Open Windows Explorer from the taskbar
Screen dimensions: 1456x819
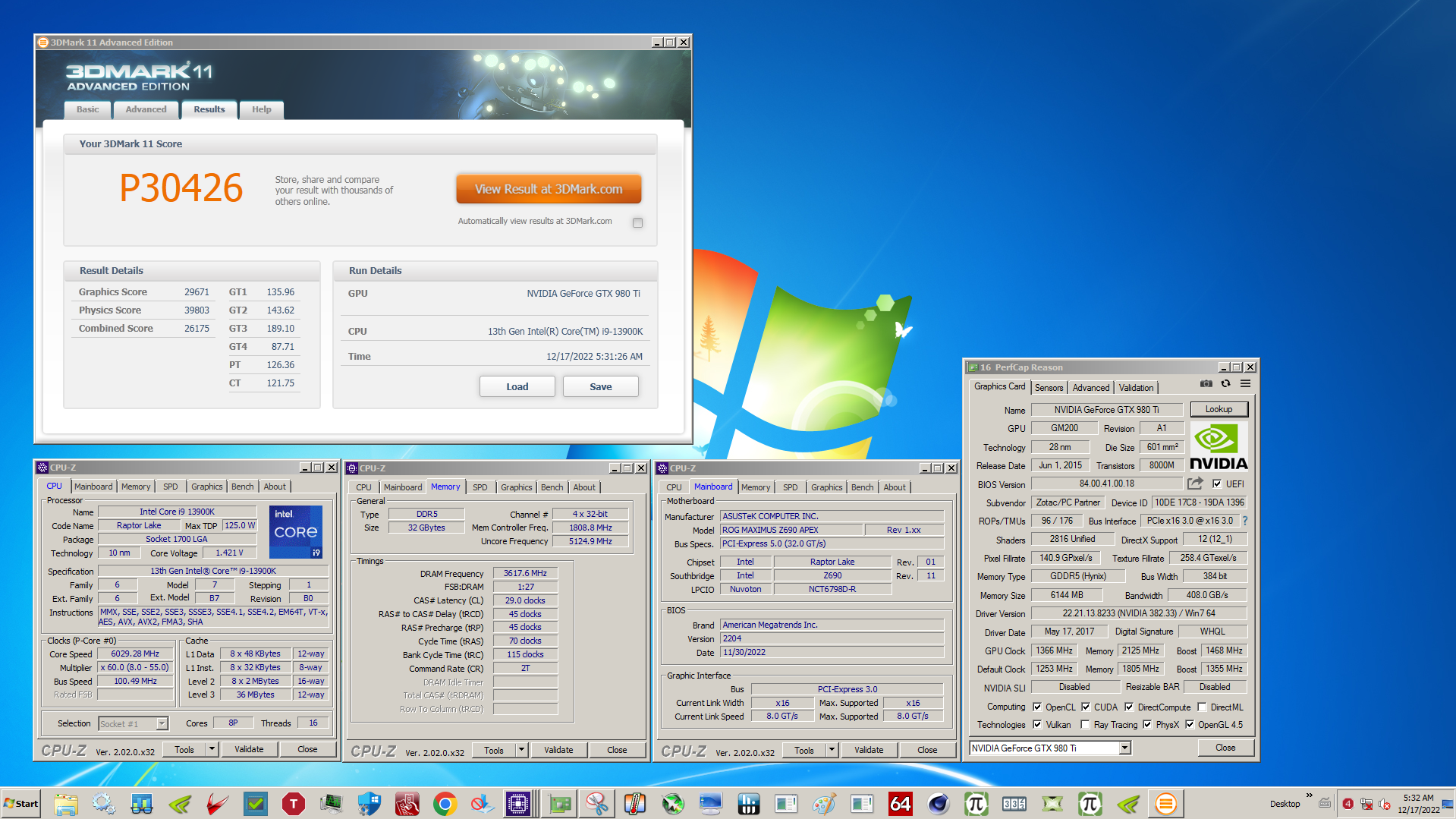(x=66, y=804)
